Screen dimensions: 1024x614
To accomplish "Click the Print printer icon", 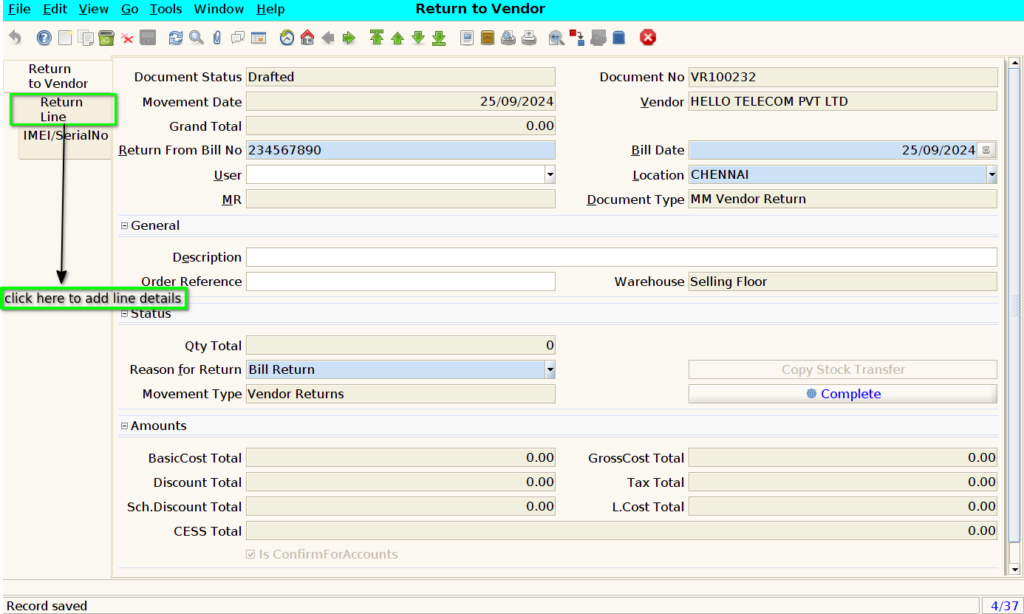I will (529, 38).
